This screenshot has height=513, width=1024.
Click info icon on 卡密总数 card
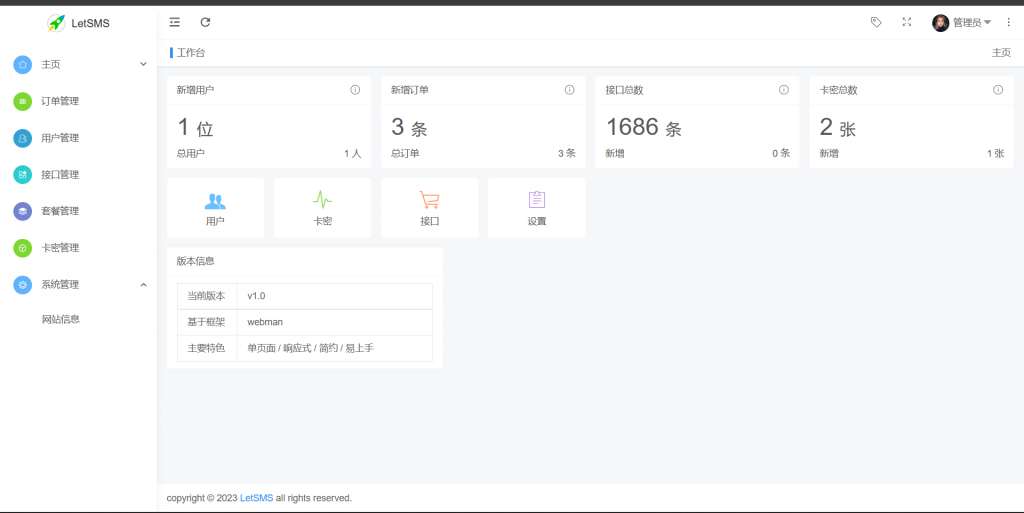tap(998, 90)
